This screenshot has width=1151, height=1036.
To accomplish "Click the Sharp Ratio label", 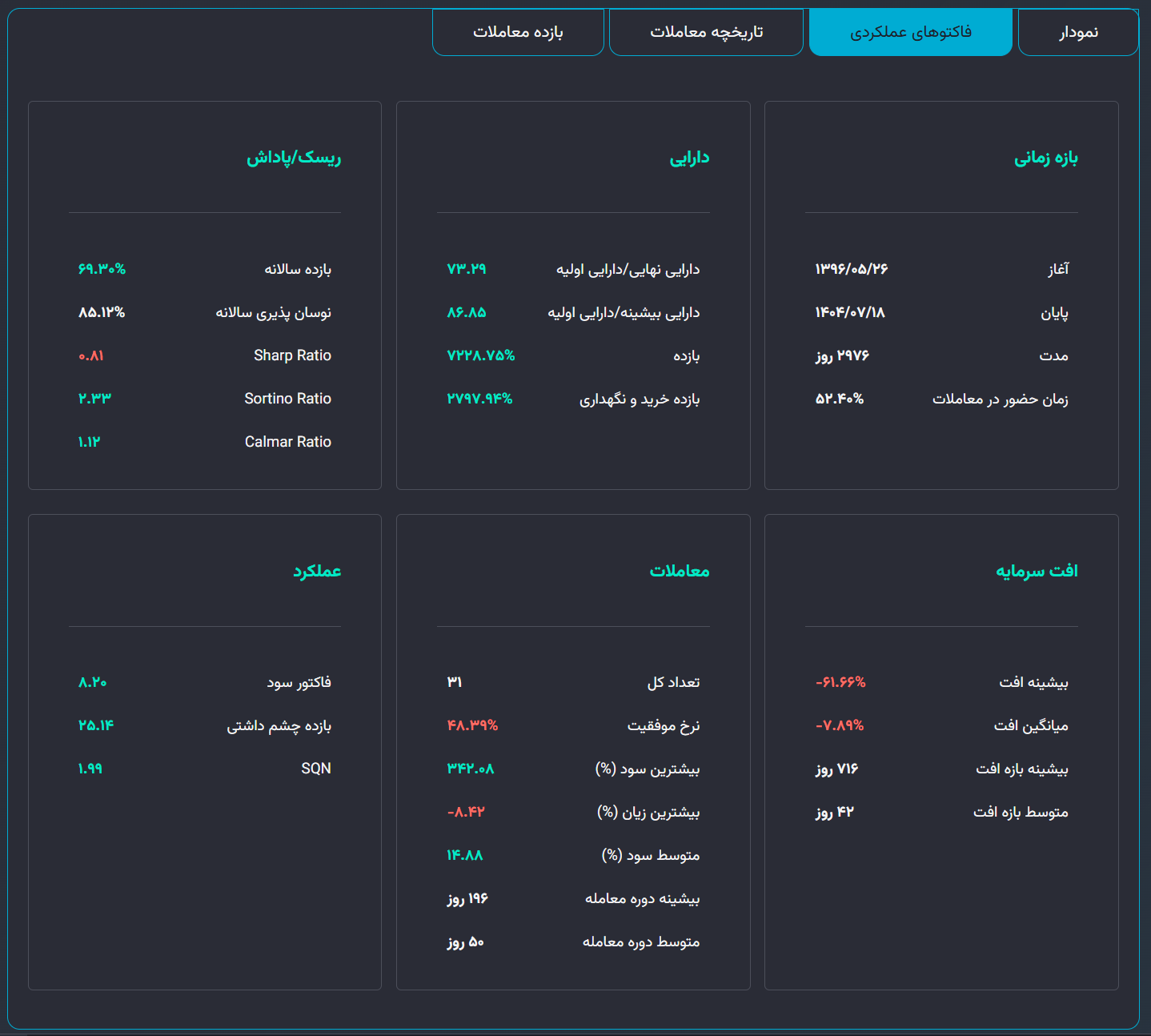I will pyautogui.click(x=292, y=355).
